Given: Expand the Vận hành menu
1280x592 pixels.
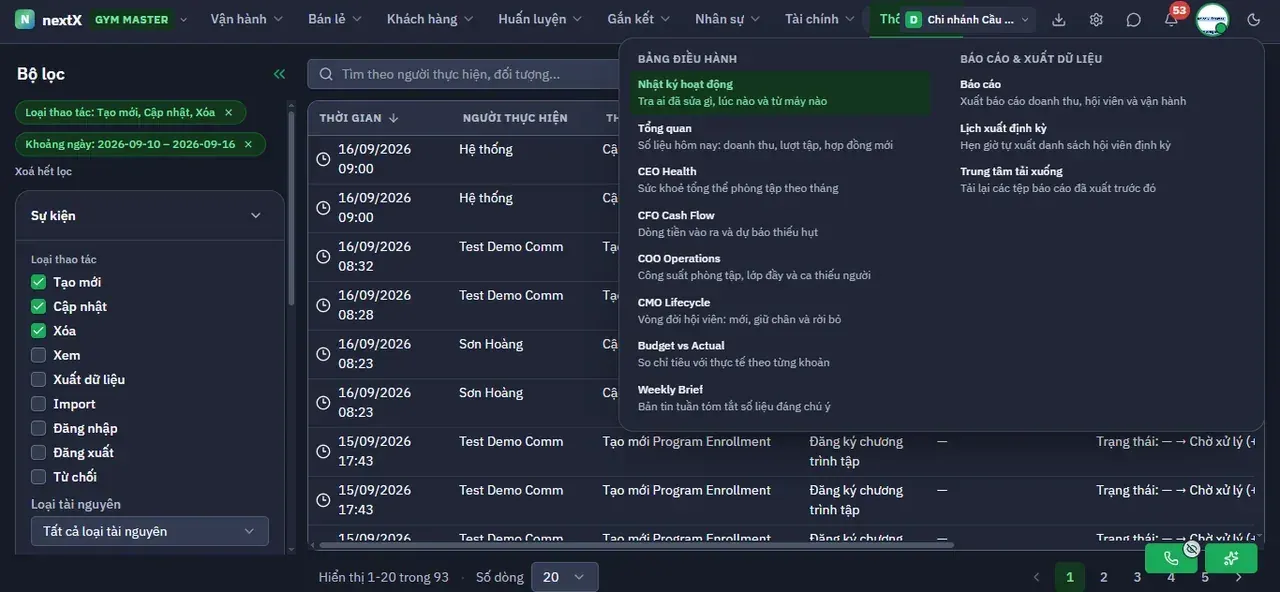Looking at the screenshot, I should pos(247,19).
